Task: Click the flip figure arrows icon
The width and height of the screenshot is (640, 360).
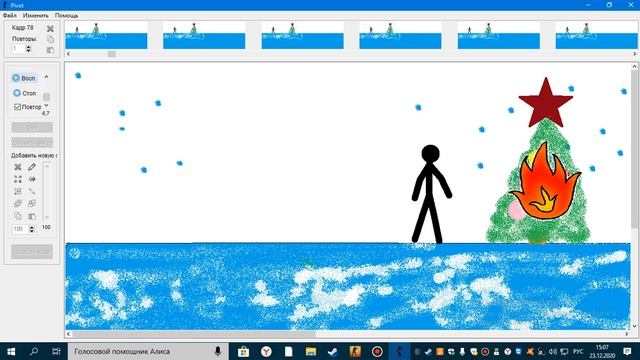Action: [32, 179]
